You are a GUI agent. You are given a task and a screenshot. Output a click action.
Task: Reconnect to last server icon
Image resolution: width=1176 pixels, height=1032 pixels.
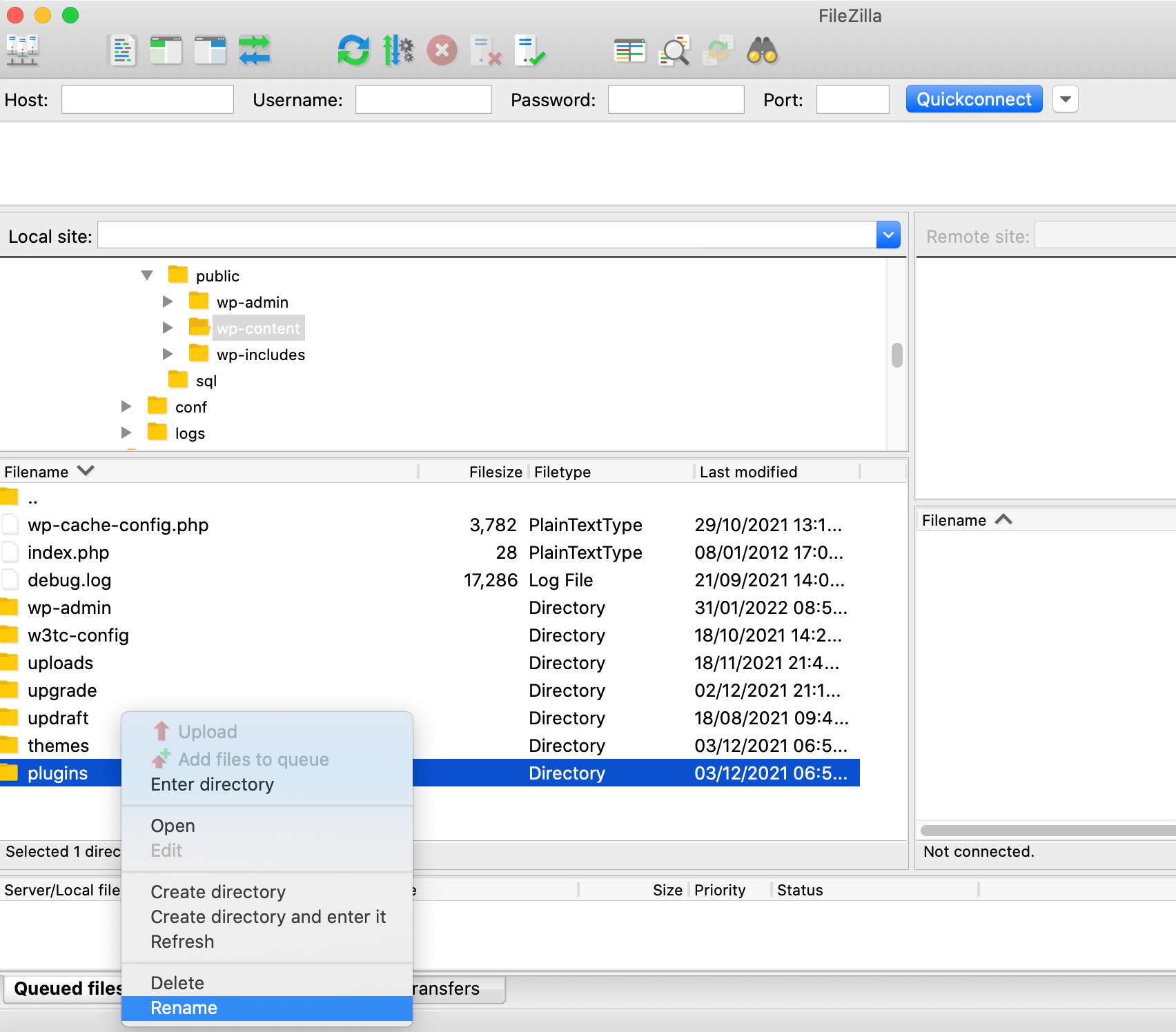click(530, 50)
